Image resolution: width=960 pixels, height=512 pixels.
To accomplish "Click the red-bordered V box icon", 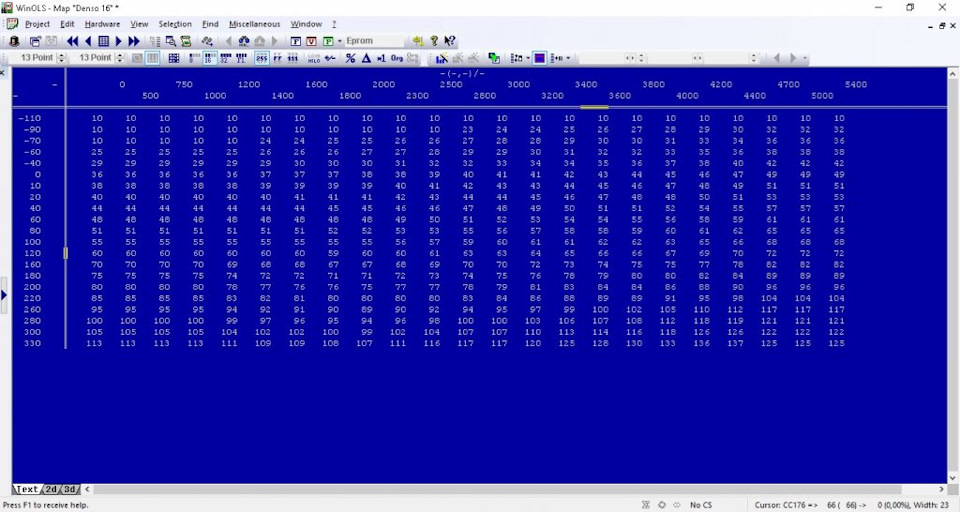I will pyautogui.click(x=312, y=41).
